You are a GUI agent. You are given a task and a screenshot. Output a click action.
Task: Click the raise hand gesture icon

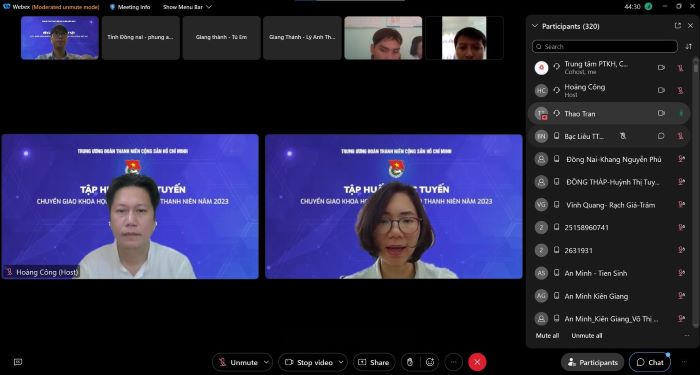click(410, 362)
